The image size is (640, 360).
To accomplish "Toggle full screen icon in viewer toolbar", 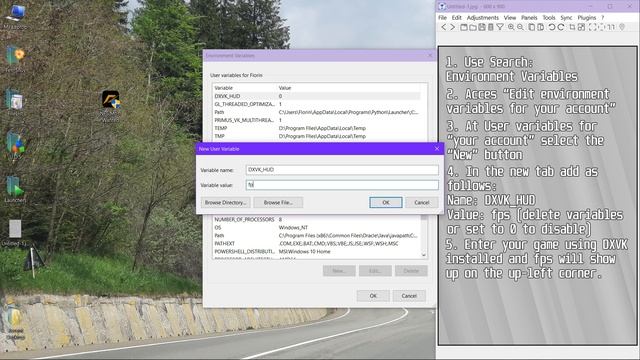I will point(592,27).
